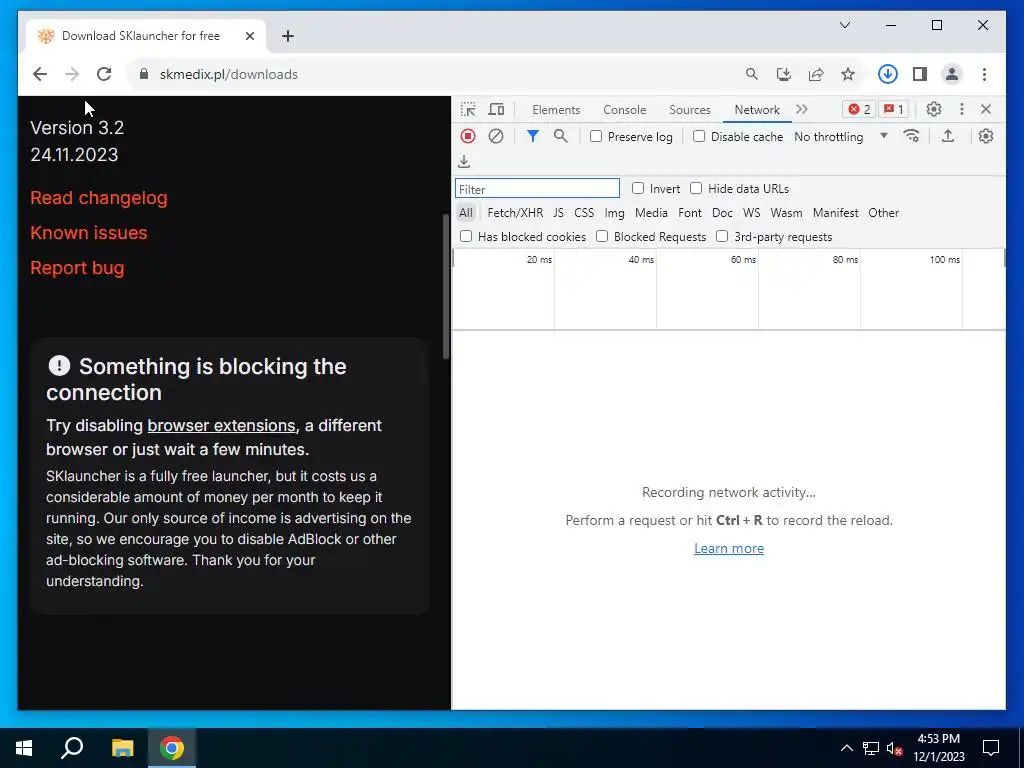Open the Read changelog link
Viewport: 1024px width, 768px height.
[x=99, y=197]
